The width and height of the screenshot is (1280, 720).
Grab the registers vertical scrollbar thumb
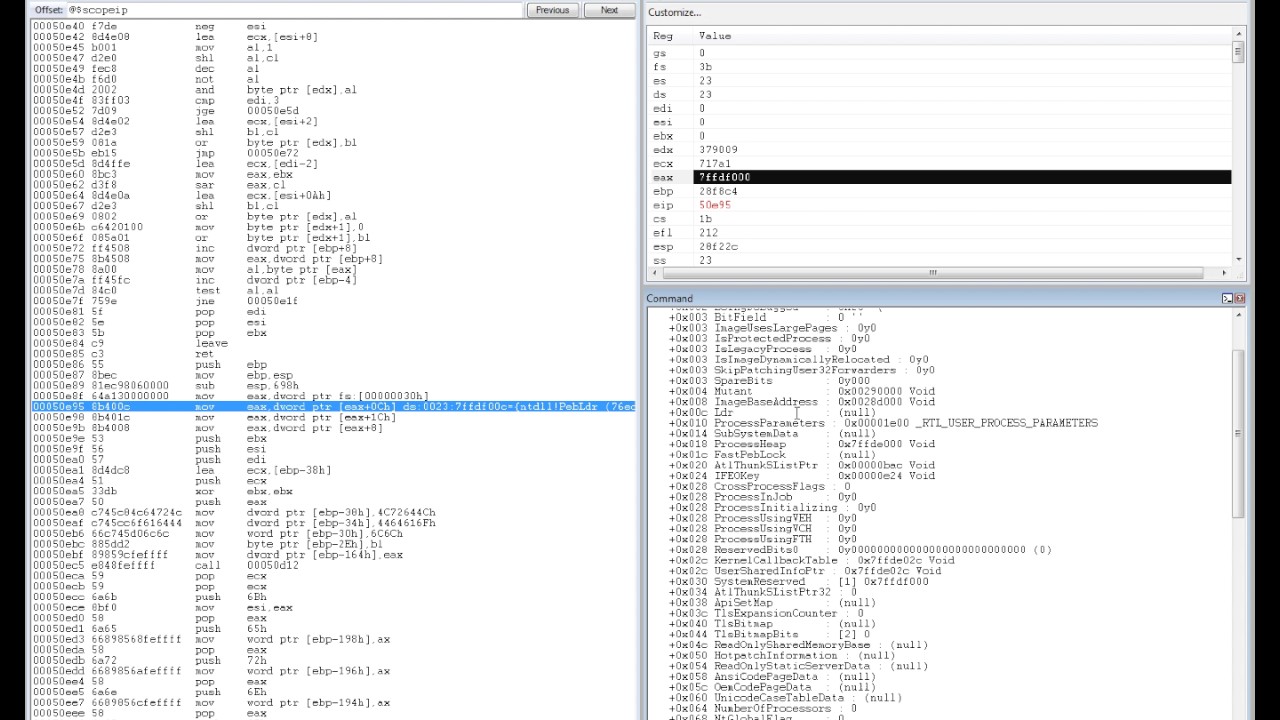[x=1238, y=51]
